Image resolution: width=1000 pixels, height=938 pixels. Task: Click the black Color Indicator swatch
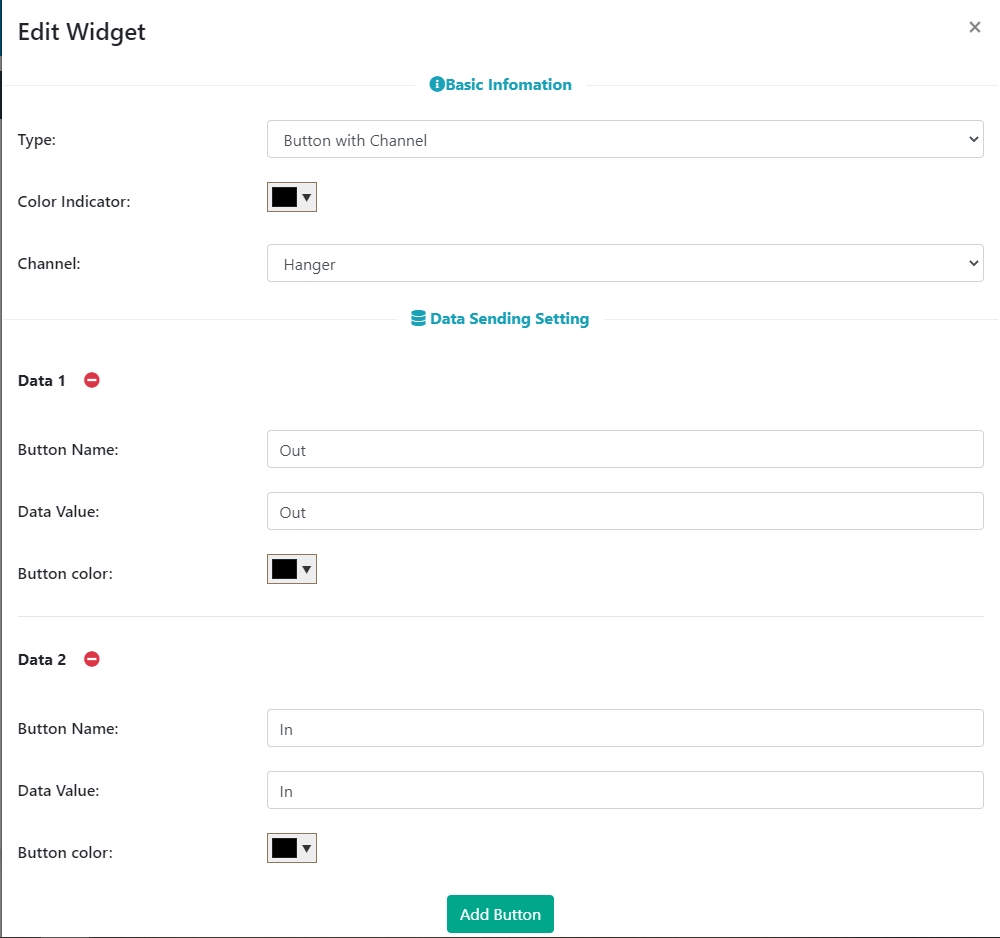pyautogui.click(x=284, y=198)
